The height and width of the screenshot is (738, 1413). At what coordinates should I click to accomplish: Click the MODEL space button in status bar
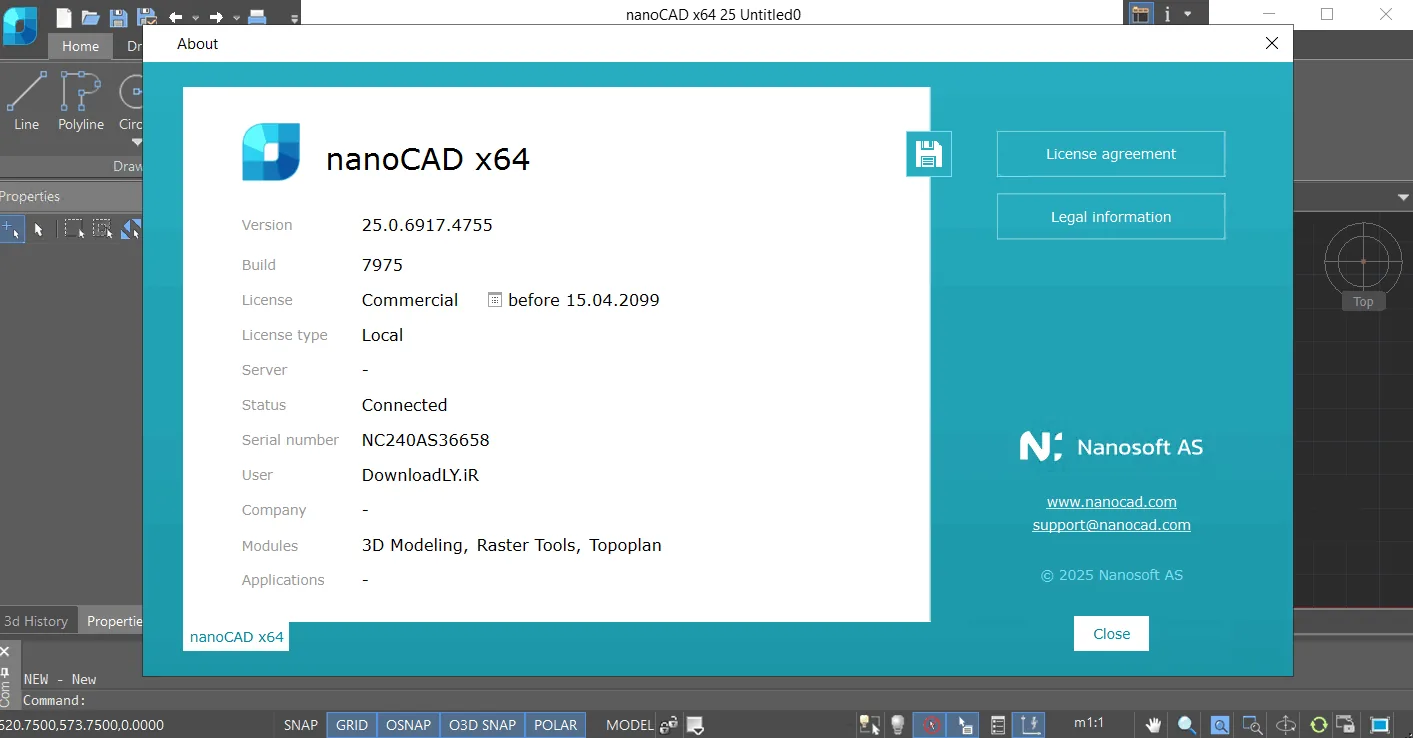click(x=630, y=725)
